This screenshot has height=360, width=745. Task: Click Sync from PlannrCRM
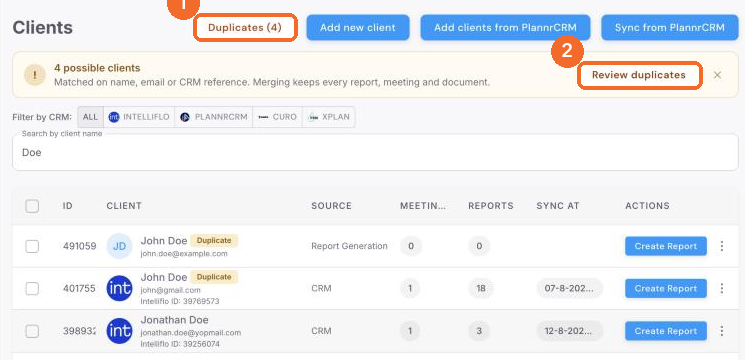669,28
